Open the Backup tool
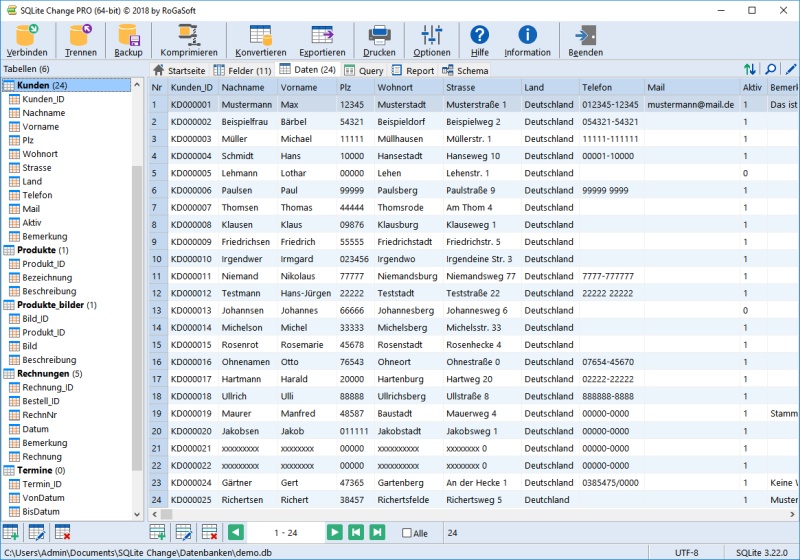This screenshot has height=560, width=800. coord(128,36)
